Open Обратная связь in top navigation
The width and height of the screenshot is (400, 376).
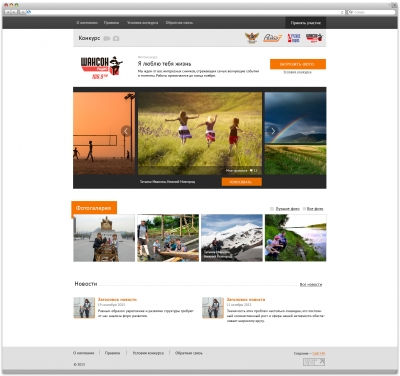tap(179, 23)
